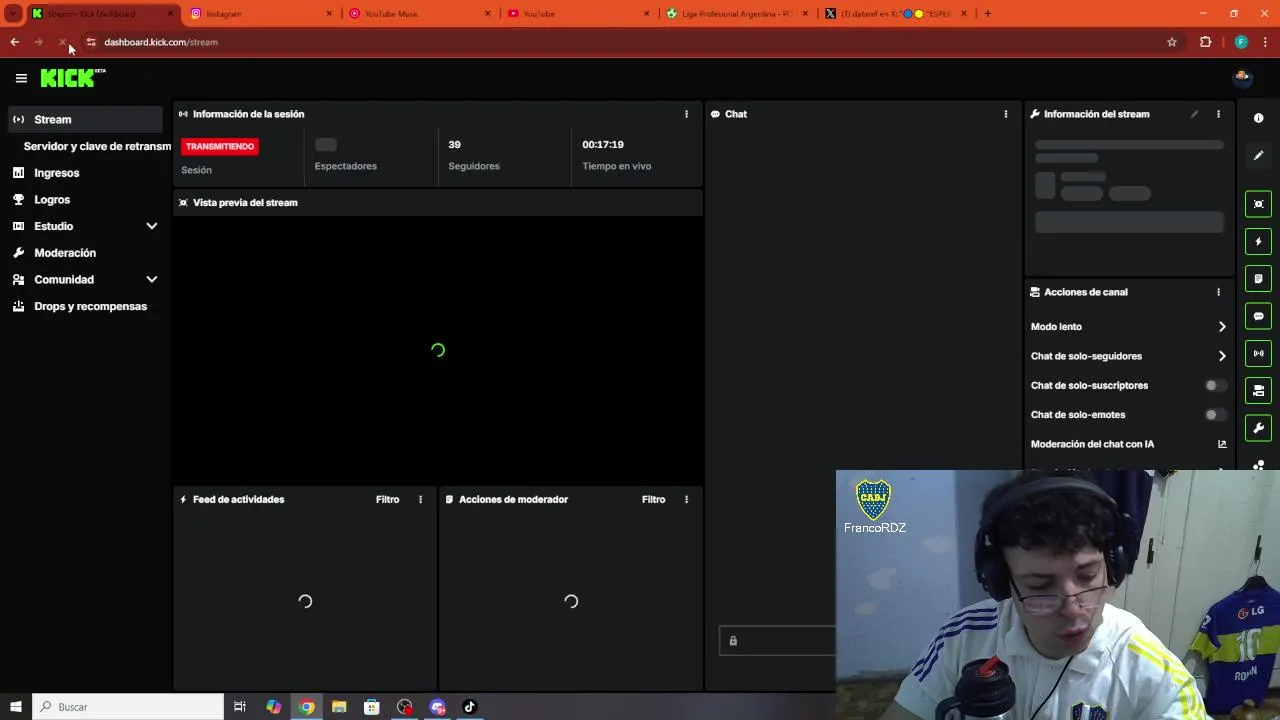Open Acciones de canal options menu
Image resolution: width=1280 pixels, height=720 pixels.
[1218, 292]
